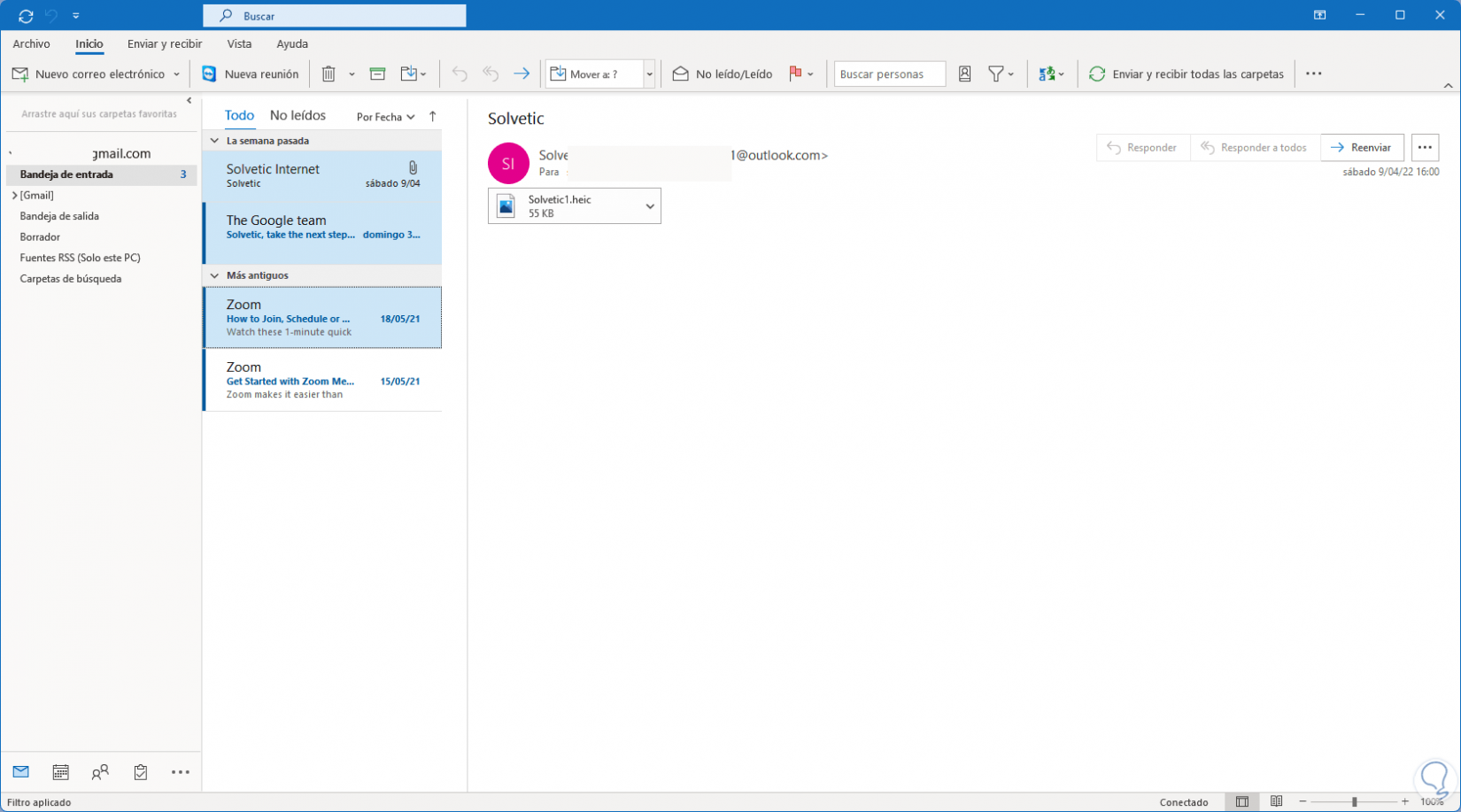Click the Responder button

click(x=1143, y=148)
